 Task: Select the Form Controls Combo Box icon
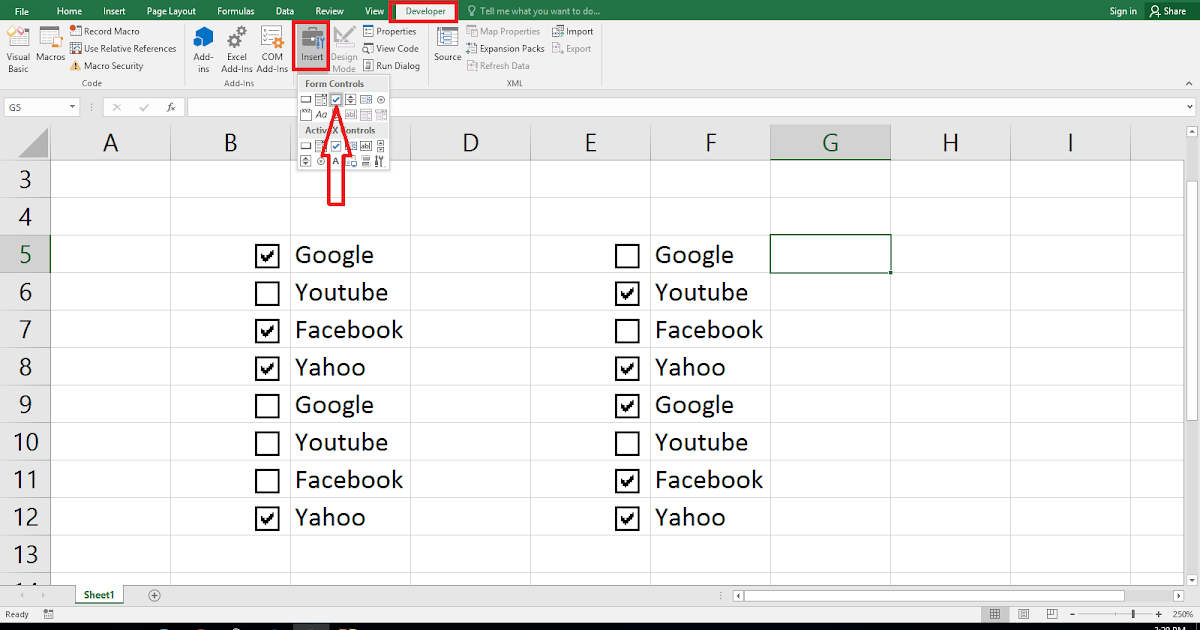click(x=321, y=99)
